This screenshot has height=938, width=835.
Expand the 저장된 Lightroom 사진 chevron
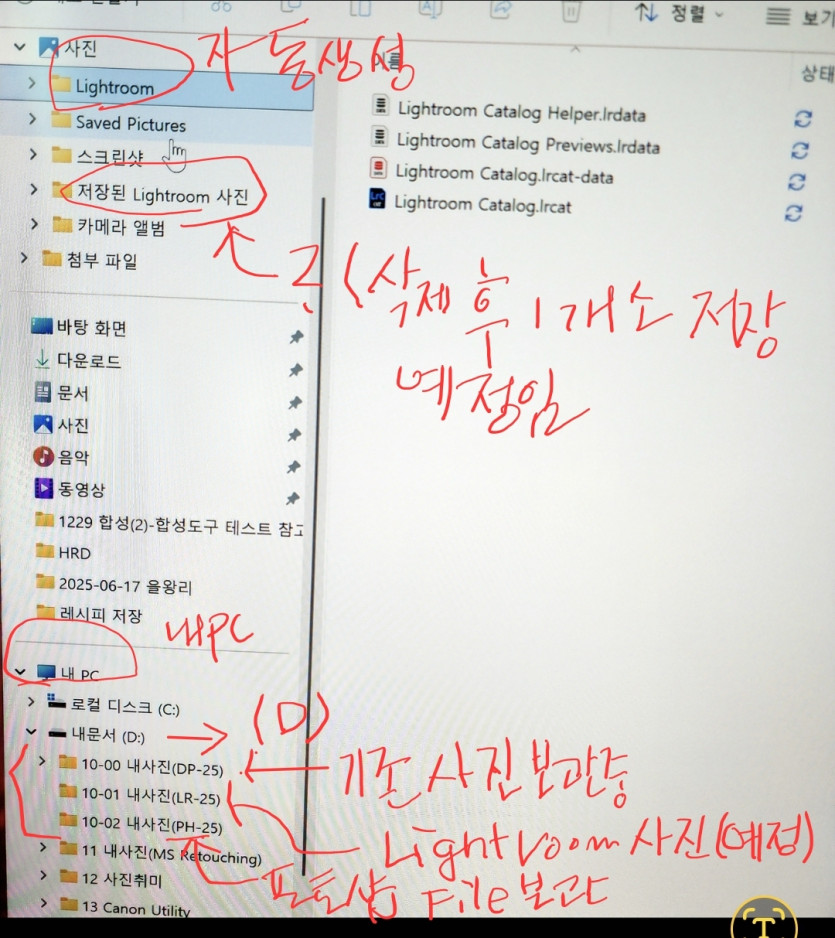coord(34,190)
